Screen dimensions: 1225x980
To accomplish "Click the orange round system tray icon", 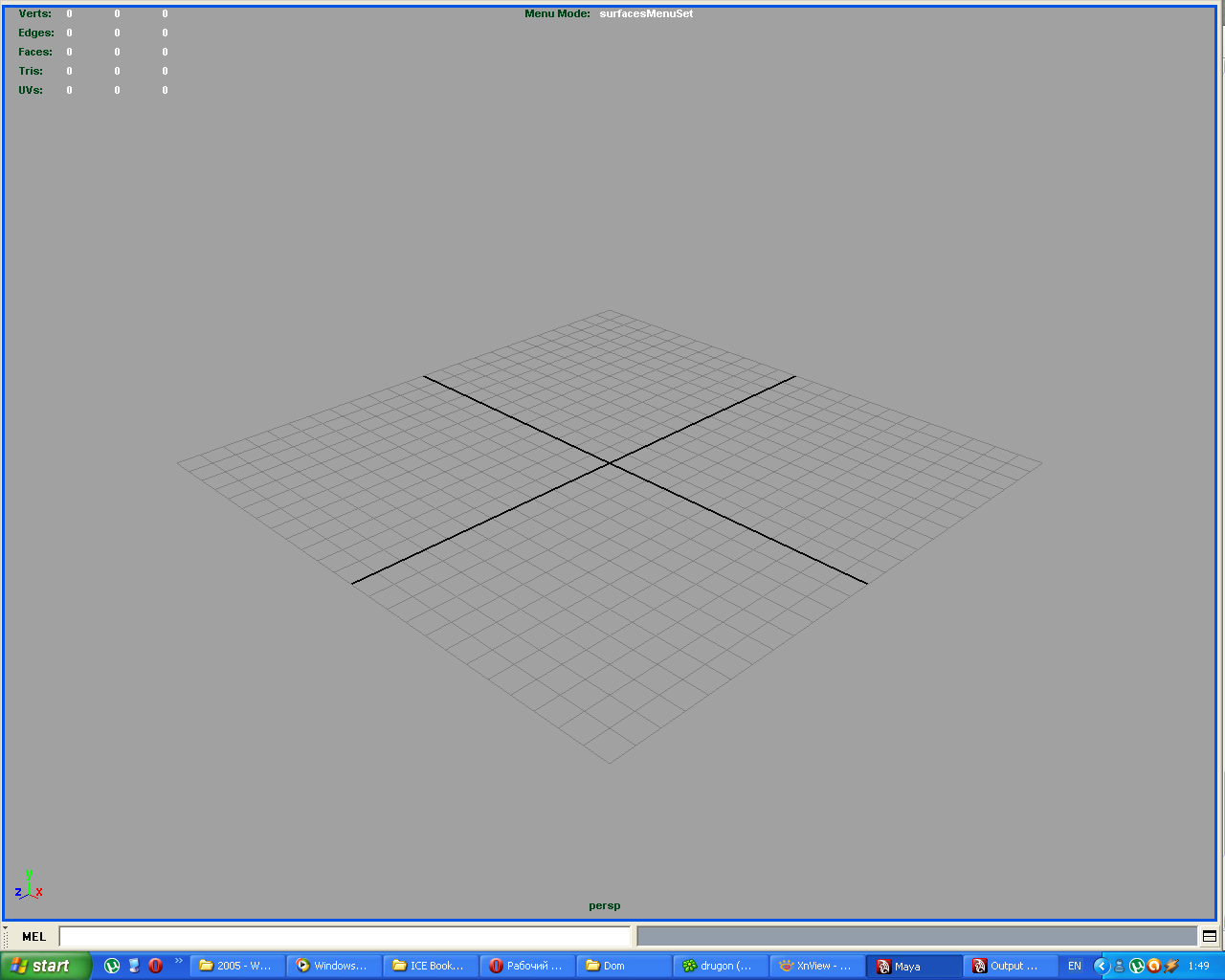I will click(x=1154, y=966).
